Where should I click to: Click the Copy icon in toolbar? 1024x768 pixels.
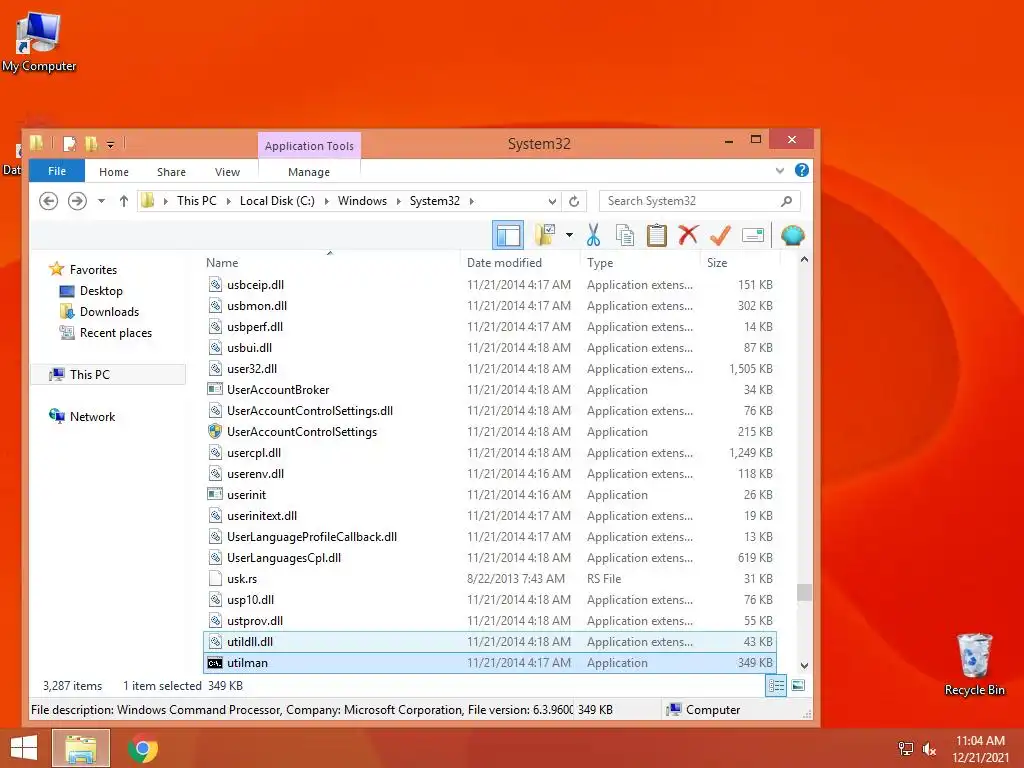(x=625, y=235)
